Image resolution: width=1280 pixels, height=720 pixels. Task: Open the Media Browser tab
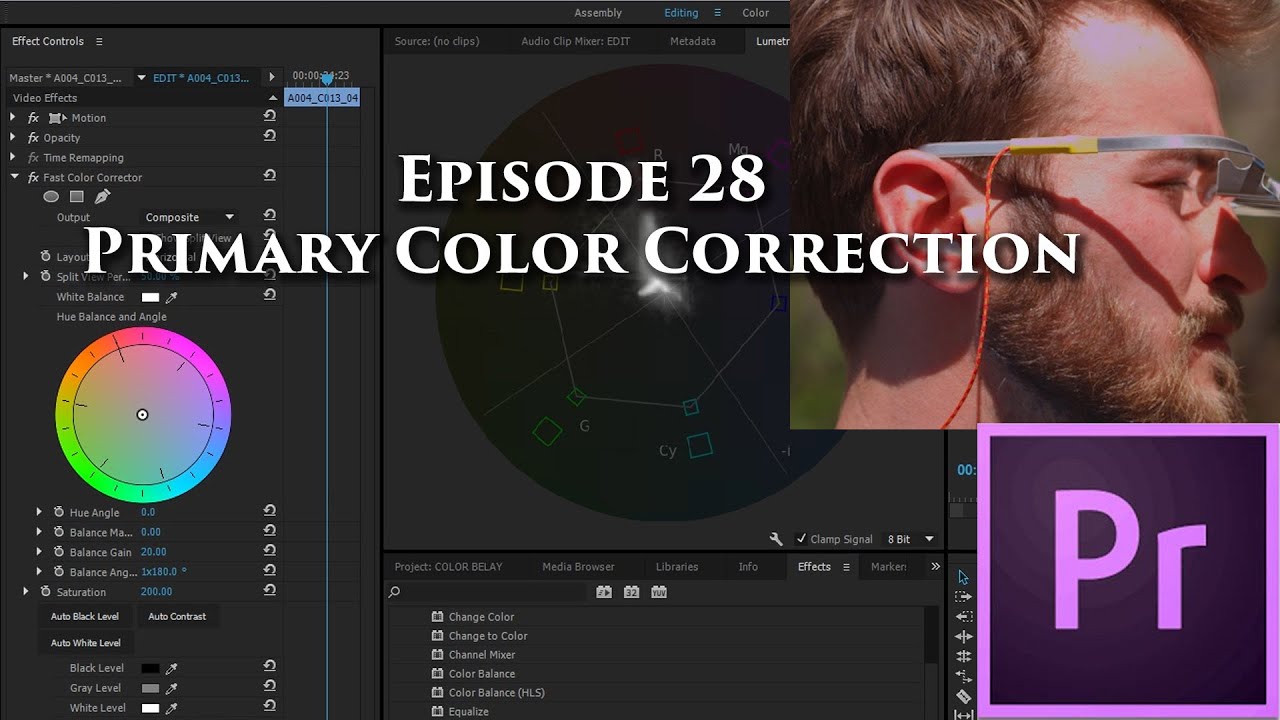tap(578, 566)
